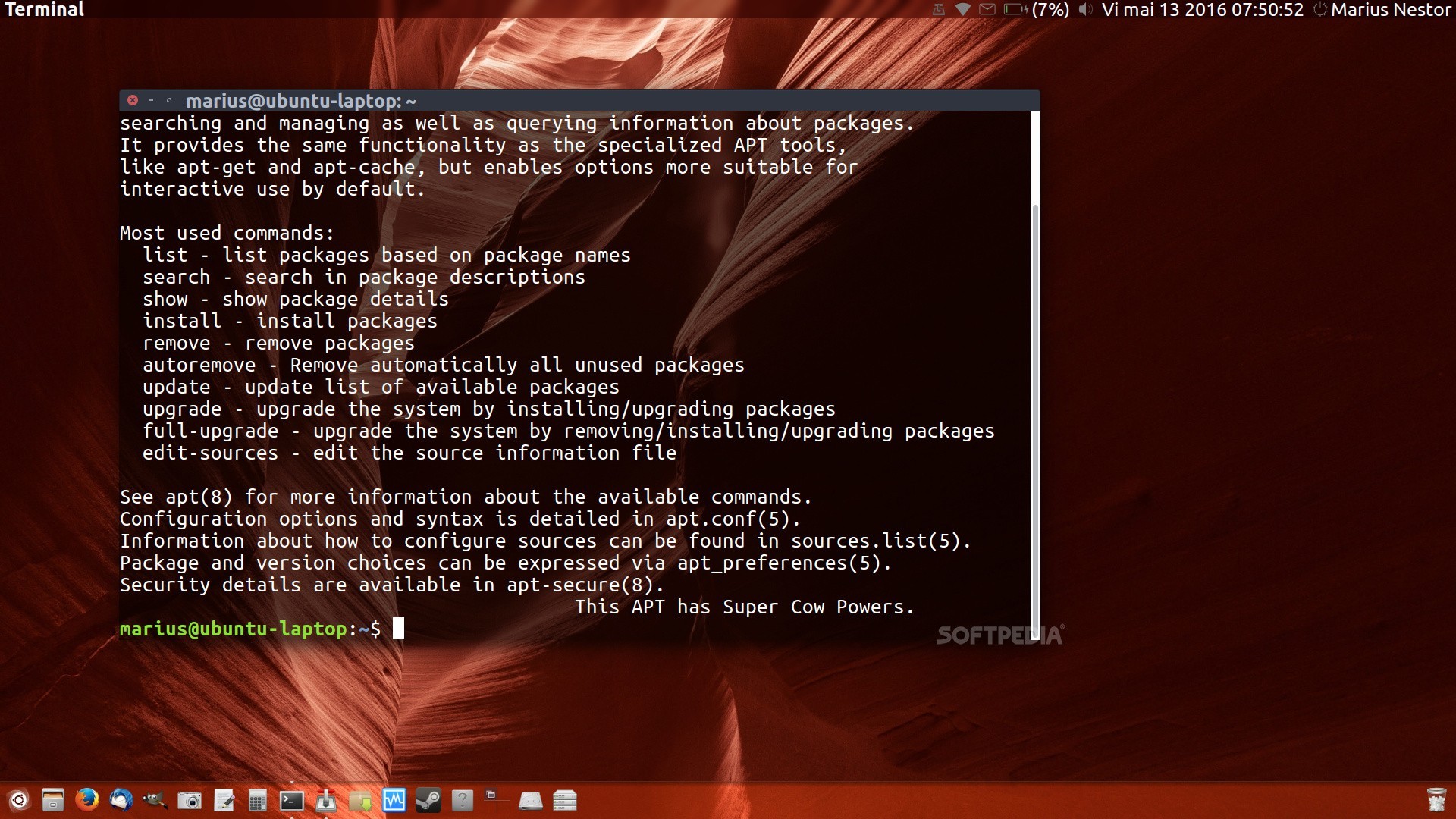
Task: Click the 'Most used commands:' line
Action: (227, 233)
